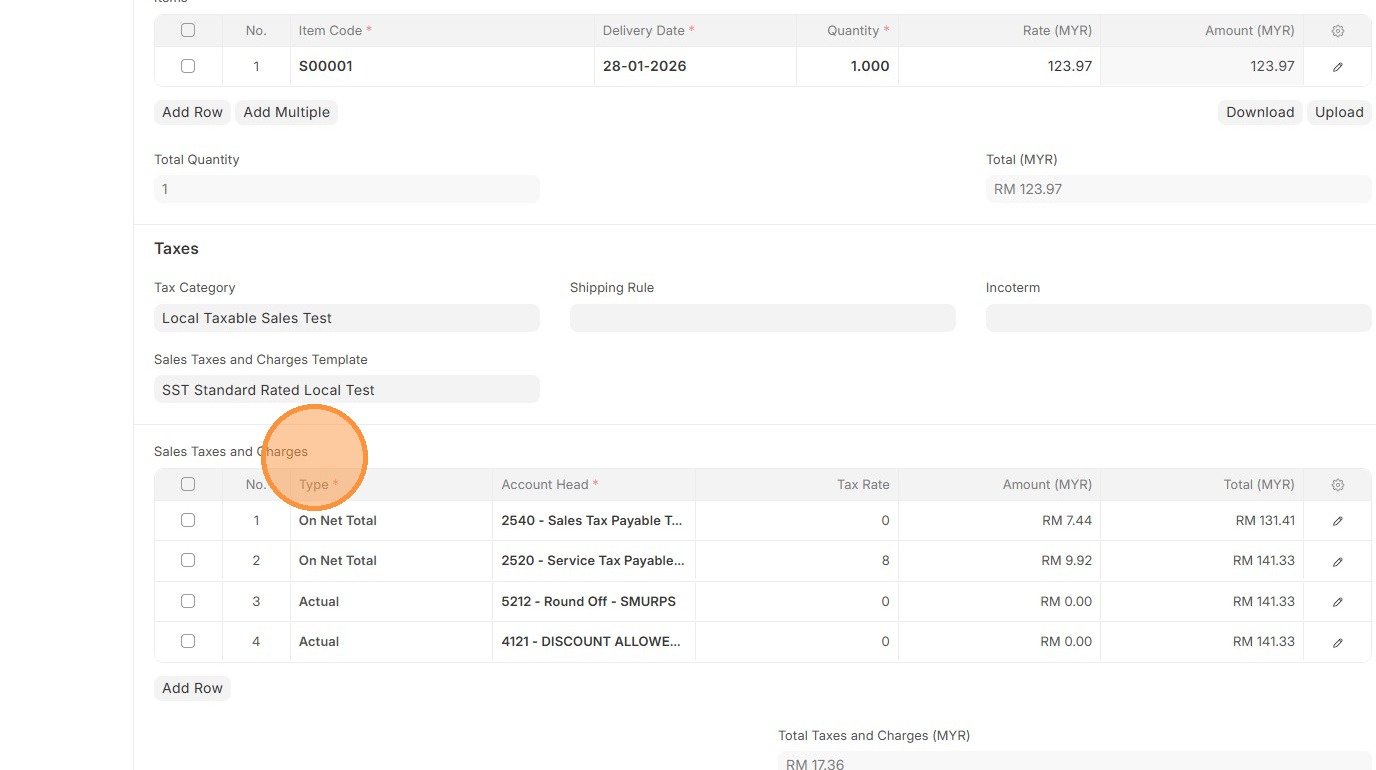The width and height of the screenshot is (1376, 770).
Task: Edit item row S00001 with the pencil icon
Action: click(x=1337, y=67)
